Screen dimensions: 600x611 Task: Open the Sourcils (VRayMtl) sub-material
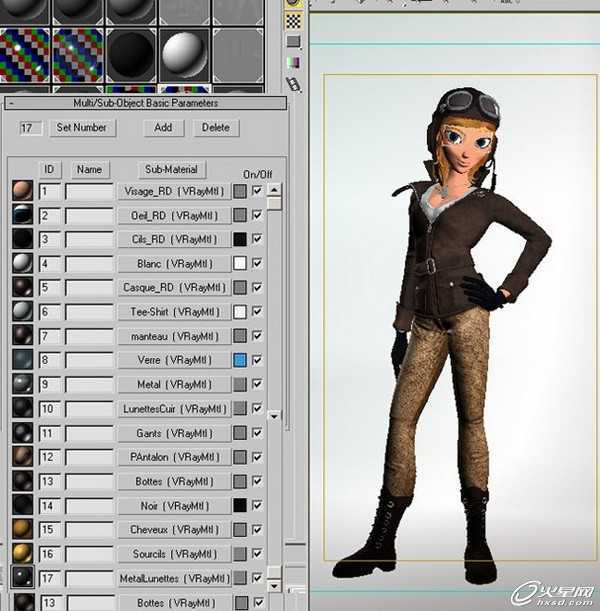175,554
